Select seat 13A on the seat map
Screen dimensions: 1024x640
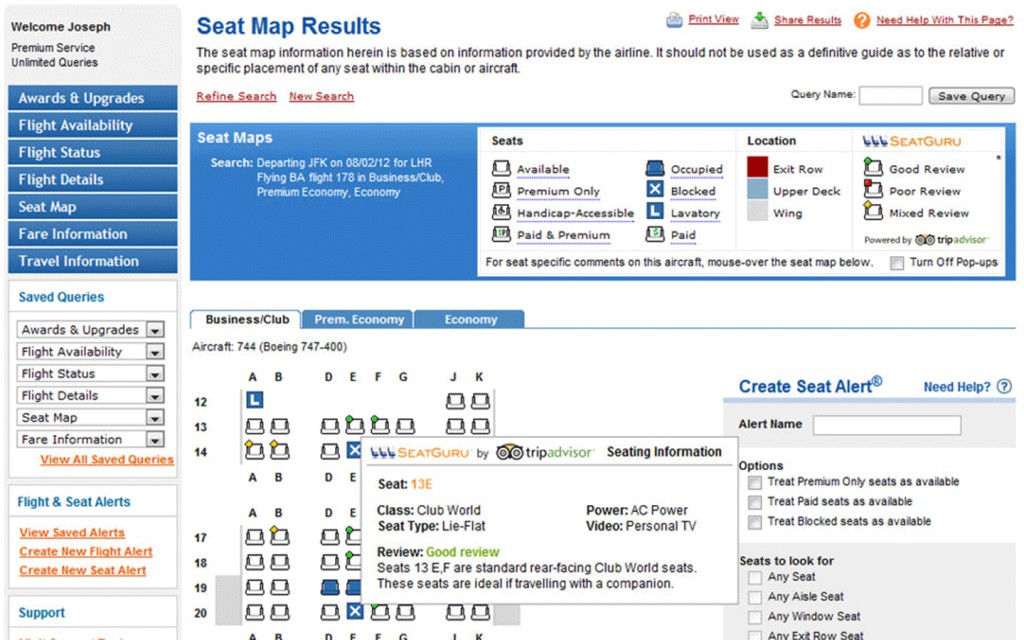pyautogui.click(x=254, y=427)
